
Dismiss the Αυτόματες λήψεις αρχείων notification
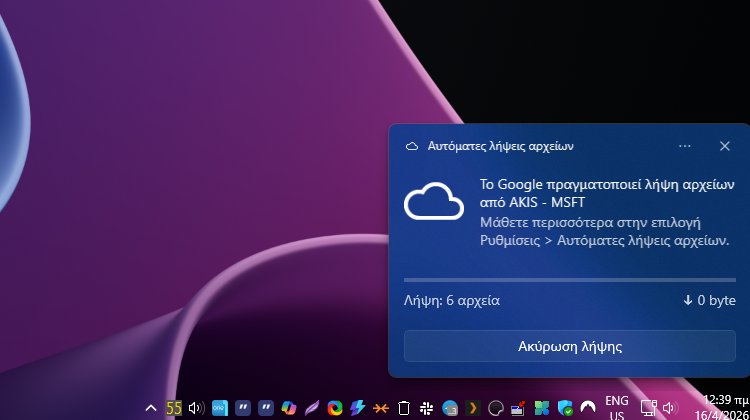click(725, 146)
